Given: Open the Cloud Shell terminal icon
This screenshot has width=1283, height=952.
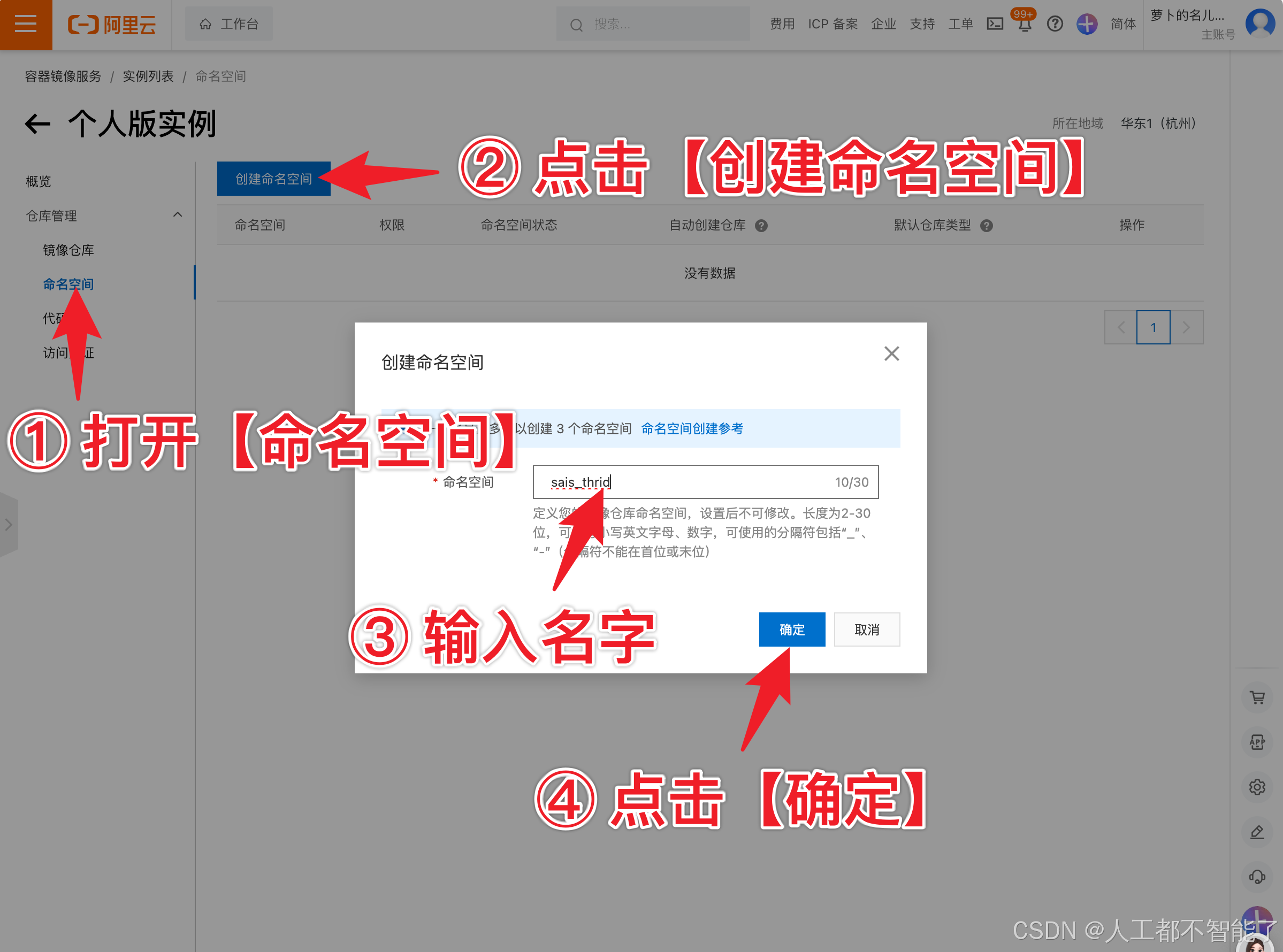Looking at the screenshot, I should (995, 24).
